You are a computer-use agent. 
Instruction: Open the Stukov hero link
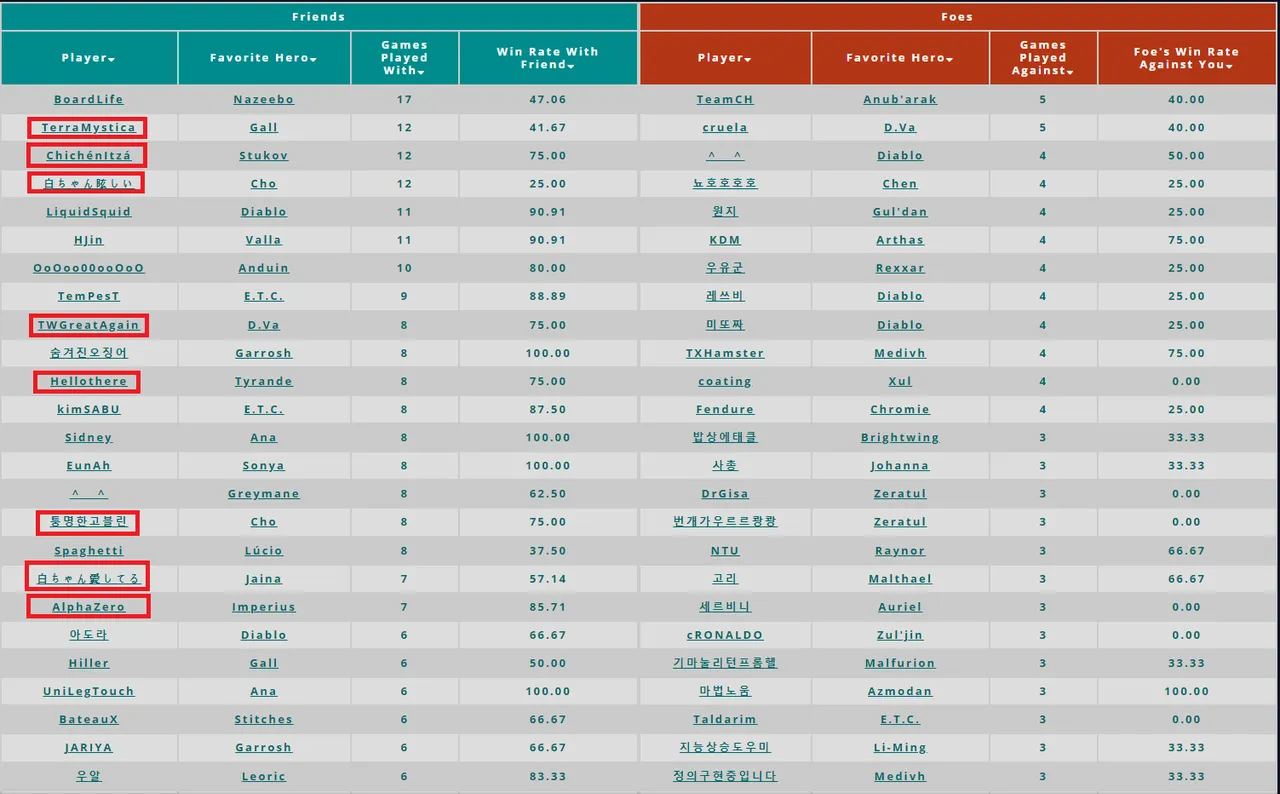(x=264, y=156)
